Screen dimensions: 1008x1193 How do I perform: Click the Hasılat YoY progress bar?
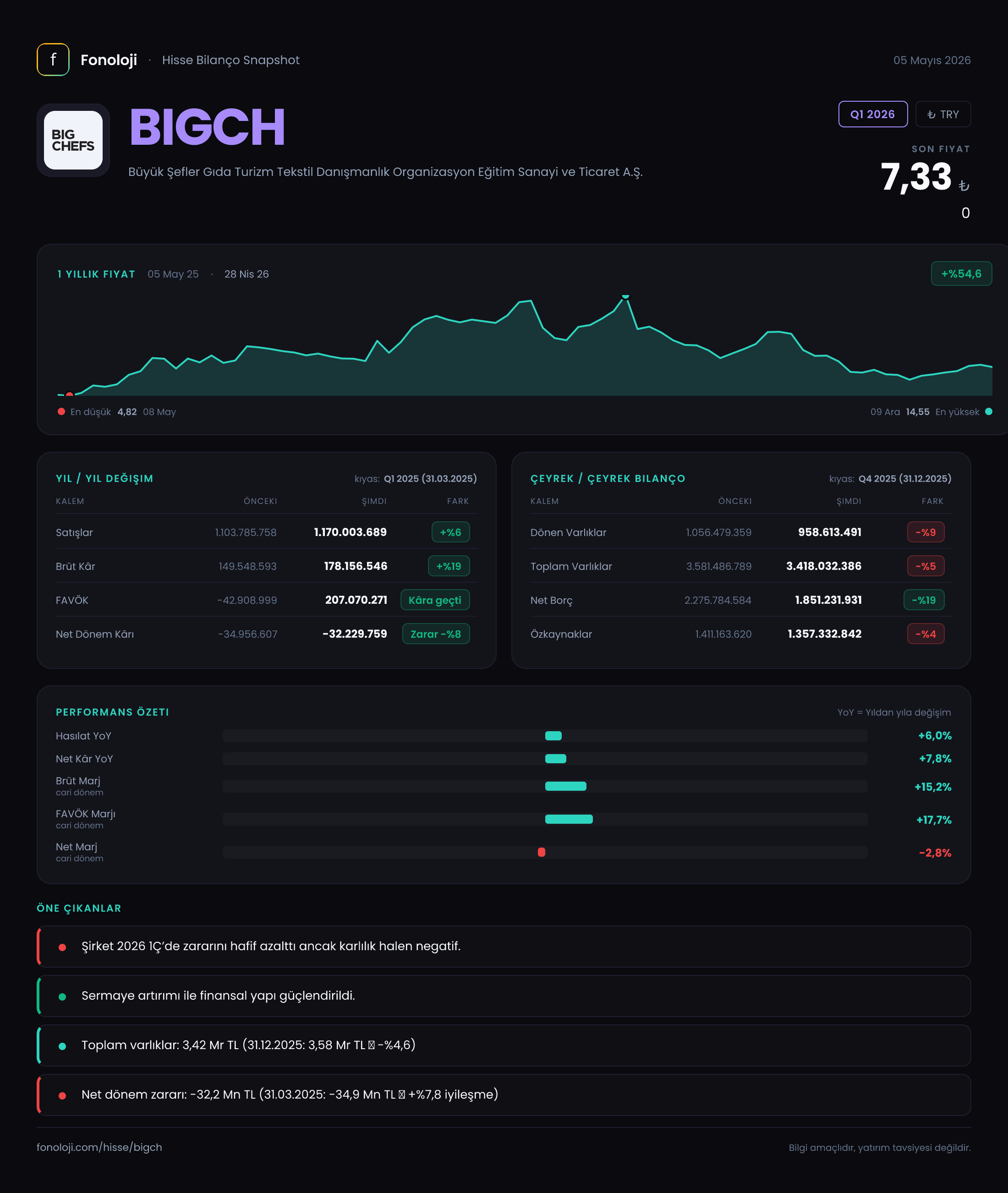point(545,736)
